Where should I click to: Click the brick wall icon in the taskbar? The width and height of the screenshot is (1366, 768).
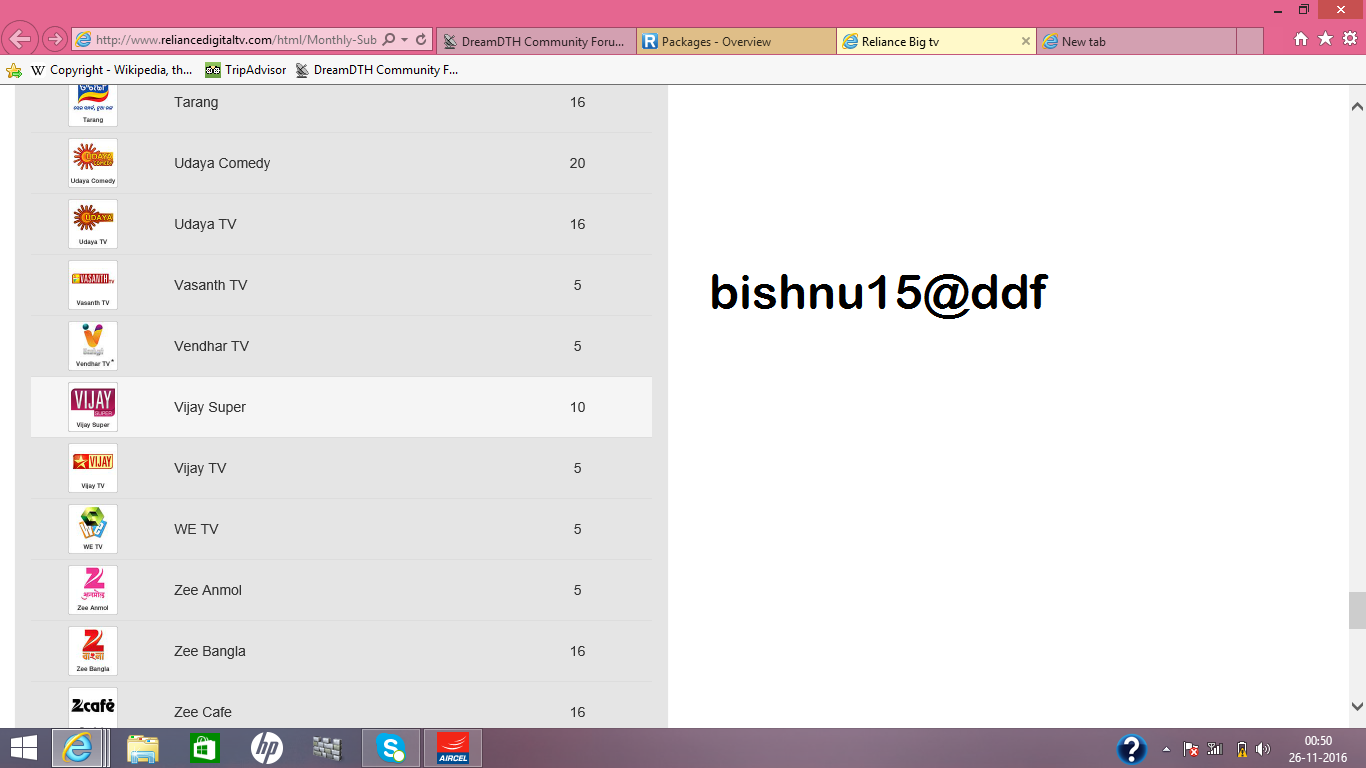(327, 748)
